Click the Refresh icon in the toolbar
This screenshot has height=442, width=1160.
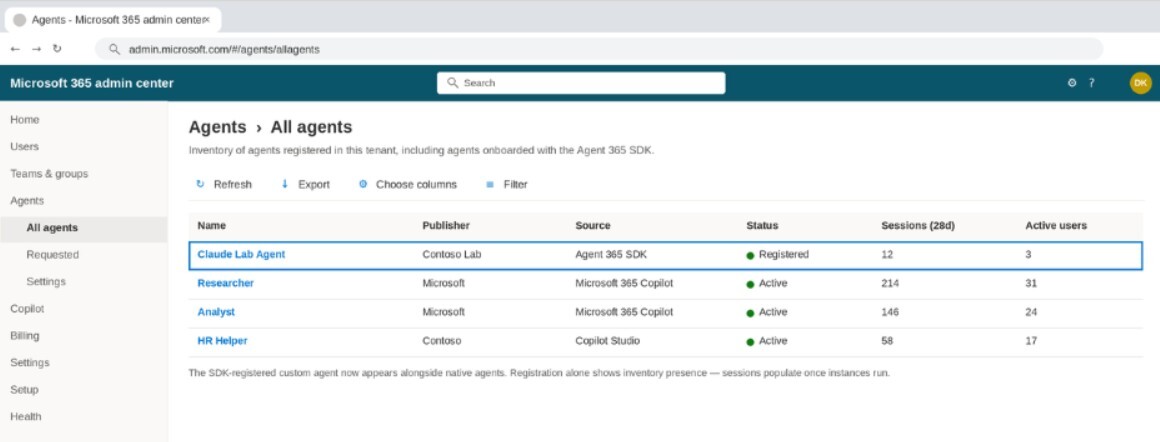[200, 184]
